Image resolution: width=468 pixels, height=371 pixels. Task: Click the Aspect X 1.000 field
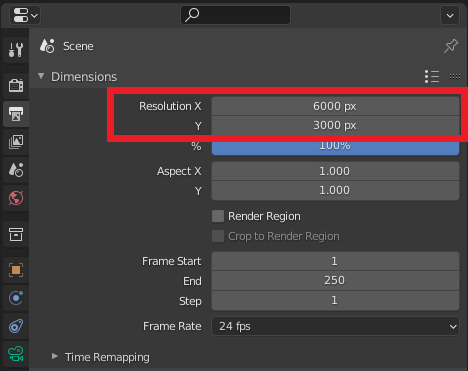(335, 171)
